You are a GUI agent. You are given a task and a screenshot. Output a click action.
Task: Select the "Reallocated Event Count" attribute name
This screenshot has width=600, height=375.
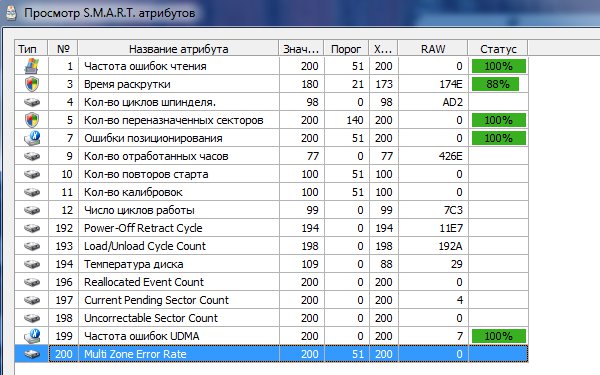pyautogui.click(x=144, y=282)
